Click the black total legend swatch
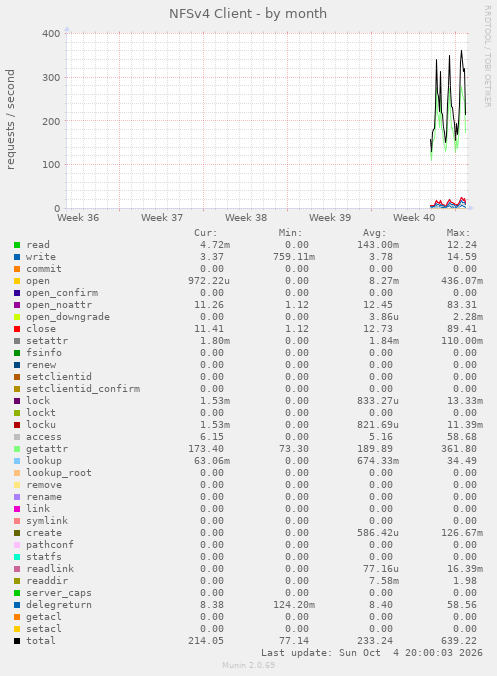This screenshot has height=676, width=497. click(x=17, y=641)
